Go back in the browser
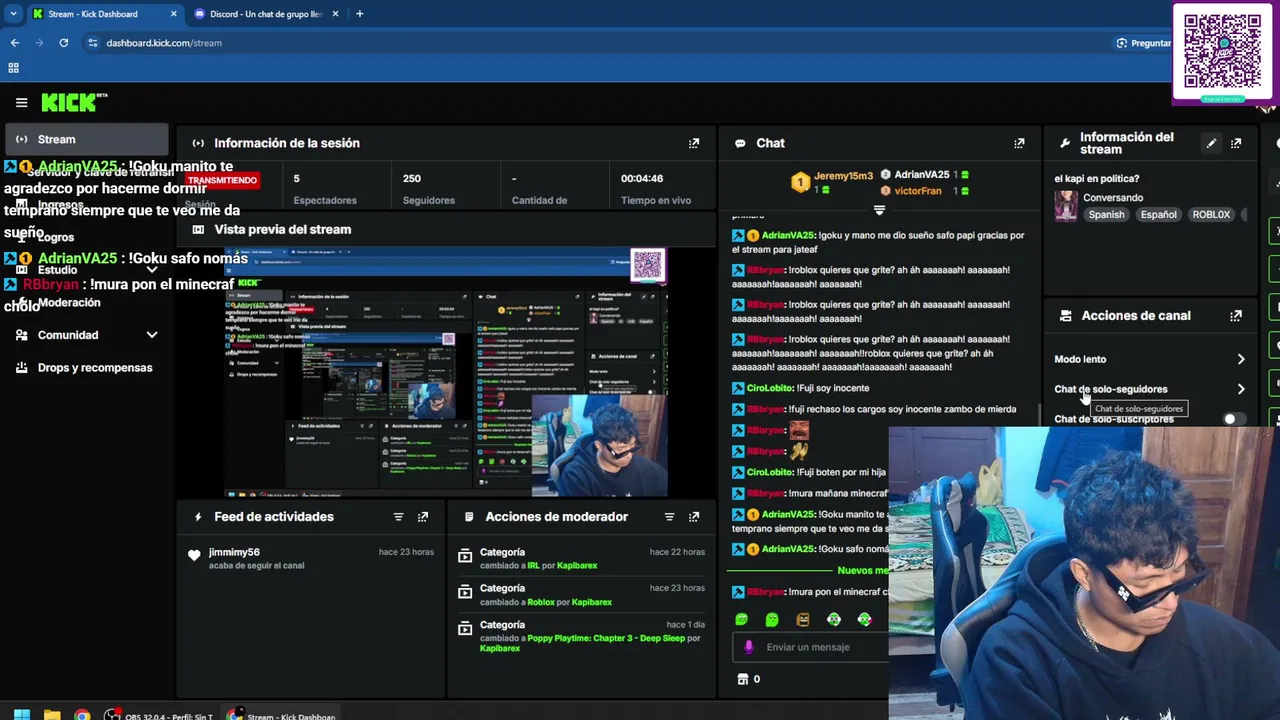This screenshot has width=1280, height=720. [x=14, y=43]
